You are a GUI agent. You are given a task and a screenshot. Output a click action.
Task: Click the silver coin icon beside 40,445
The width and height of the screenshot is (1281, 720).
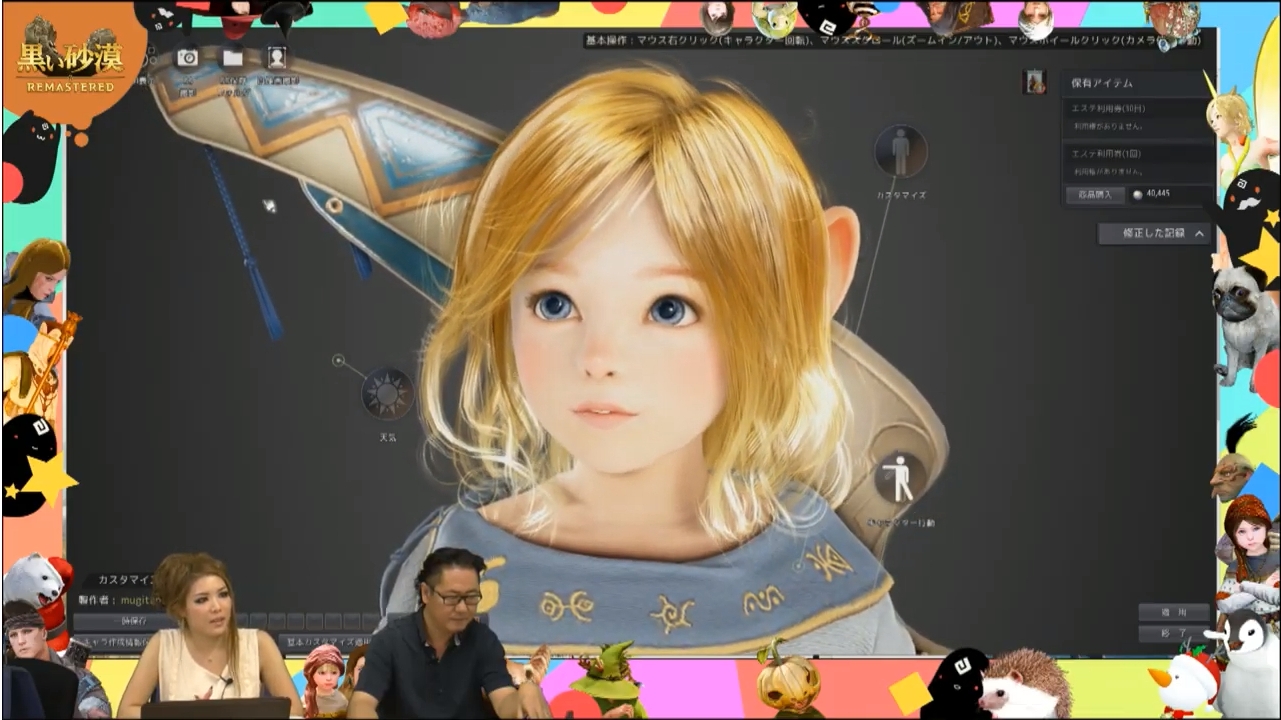point(1138,195)
